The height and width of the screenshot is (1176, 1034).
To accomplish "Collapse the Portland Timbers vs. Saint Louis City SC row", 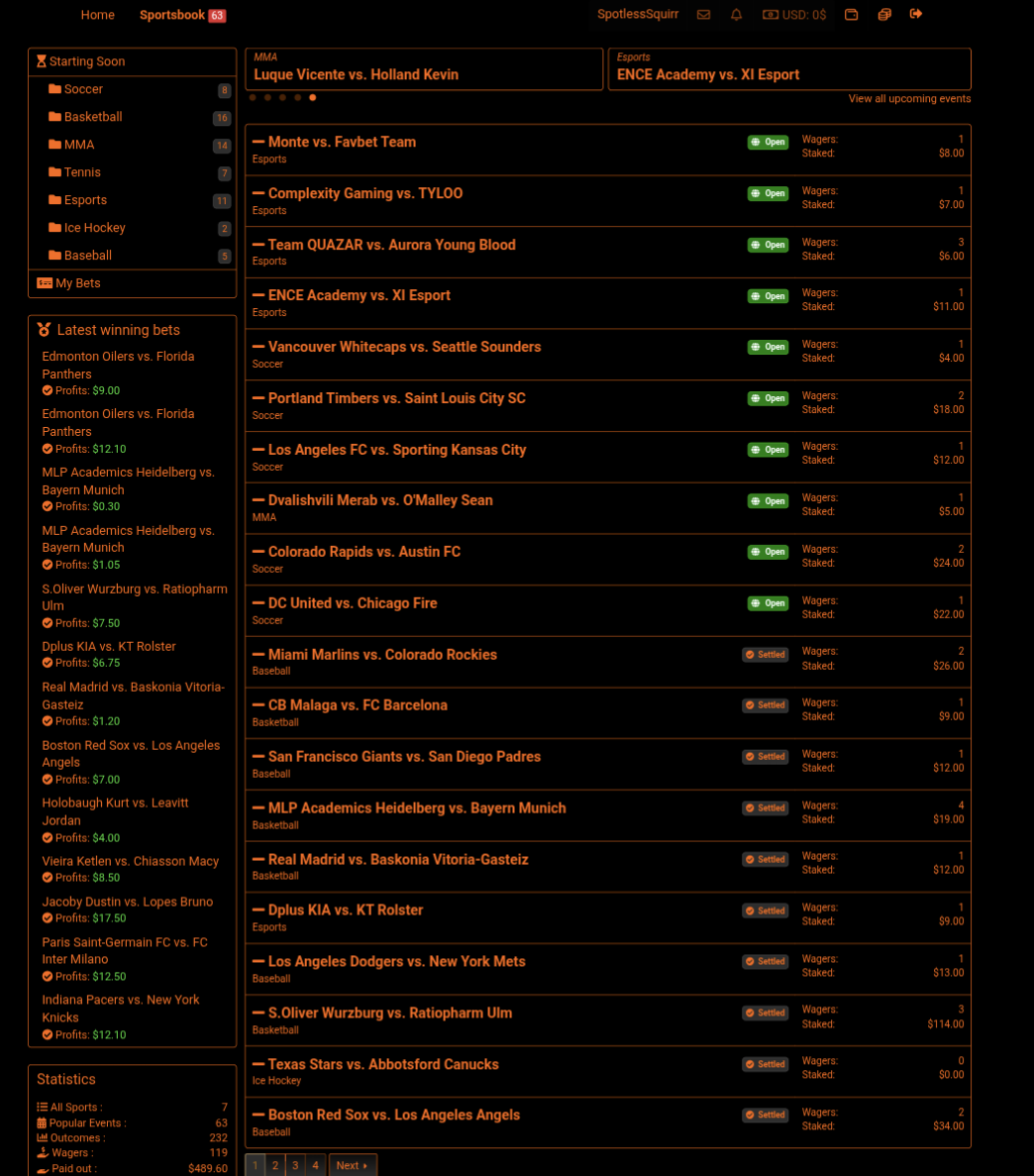I will click(258, 398).
